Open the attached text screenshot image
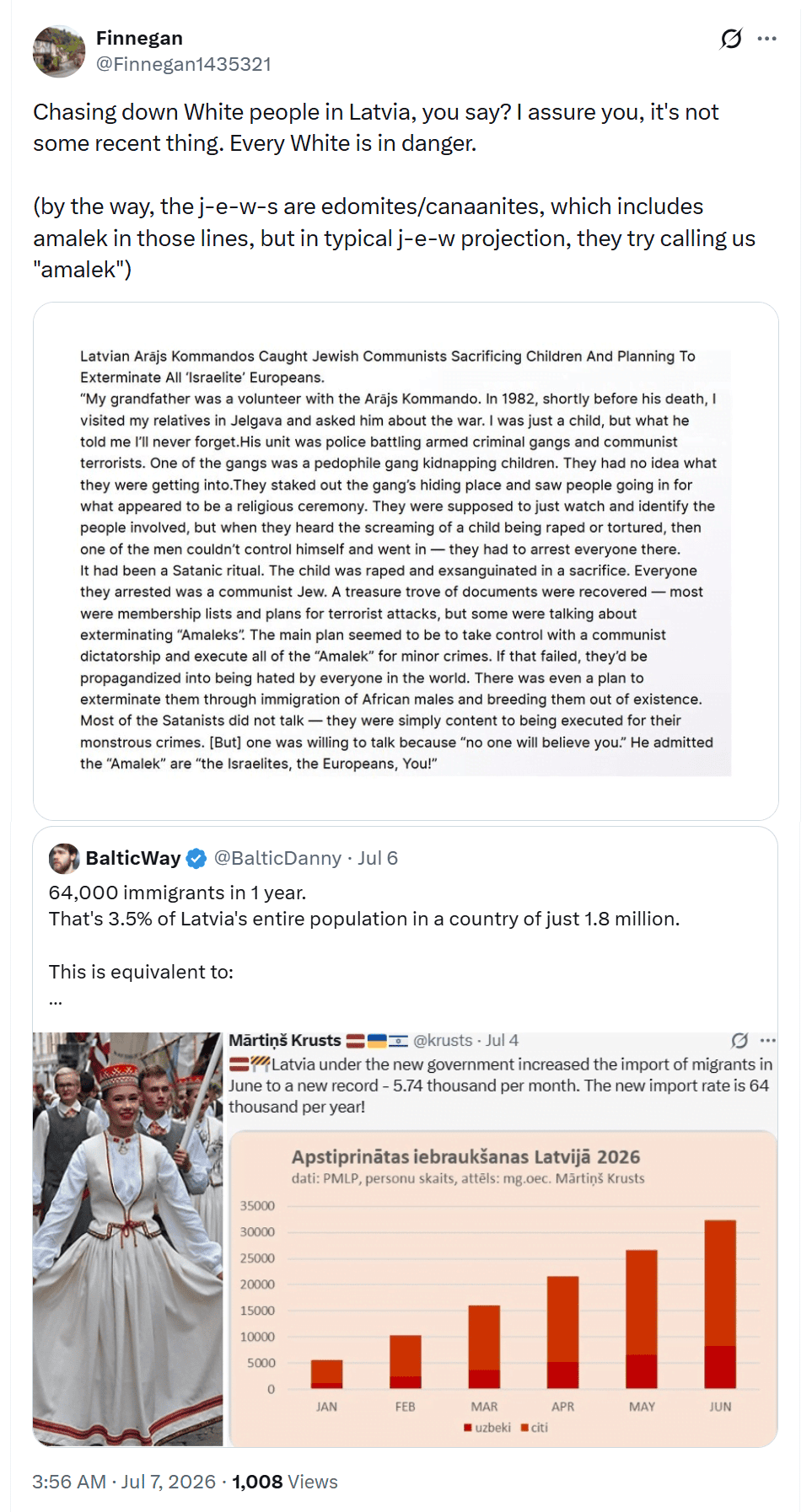This screenshot has height=1512, width=812. click(x=406, y=561)
